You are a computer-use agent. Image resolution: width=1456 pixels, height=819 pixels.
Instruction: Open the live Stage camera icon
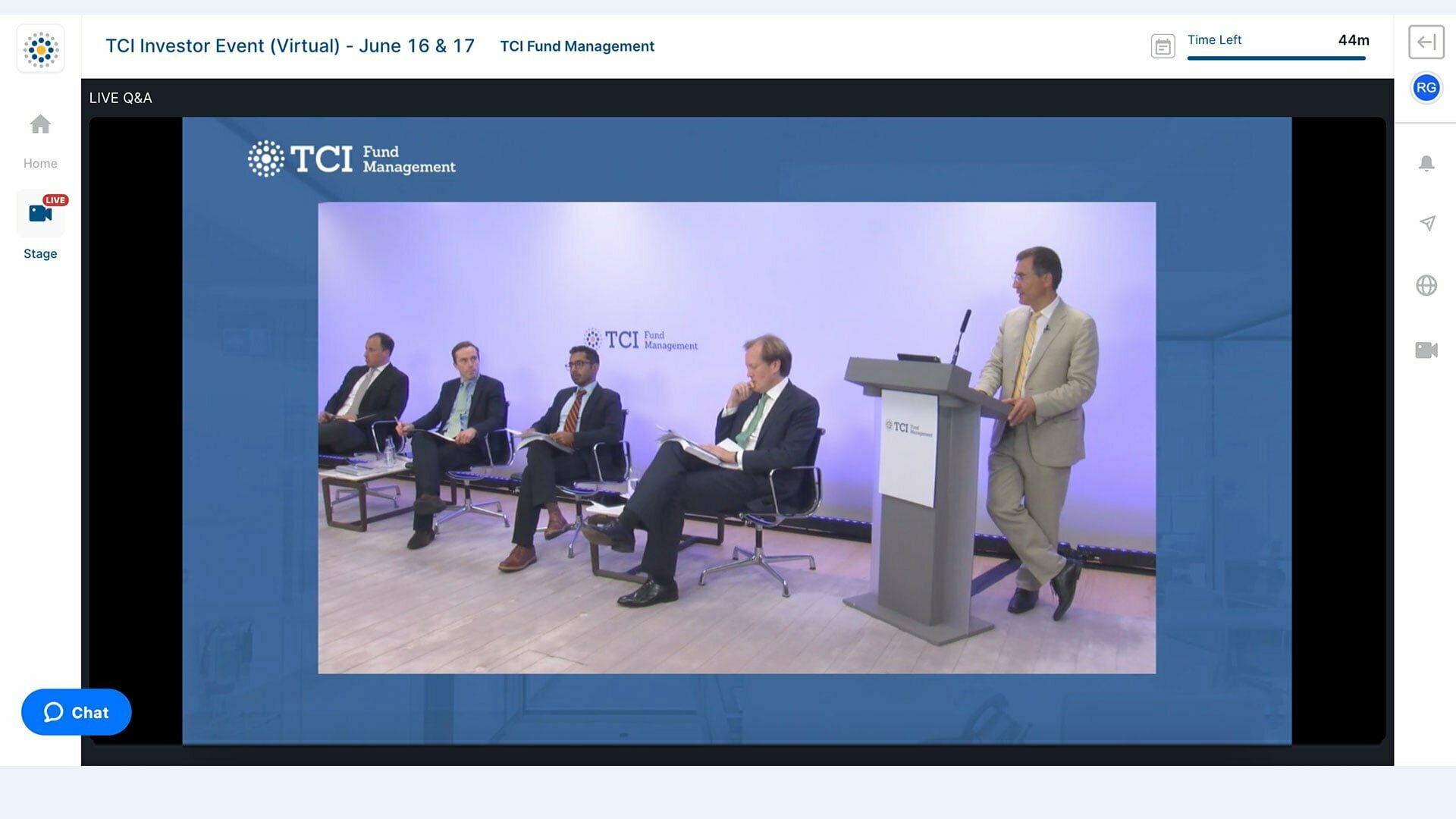tap(40, 213)
